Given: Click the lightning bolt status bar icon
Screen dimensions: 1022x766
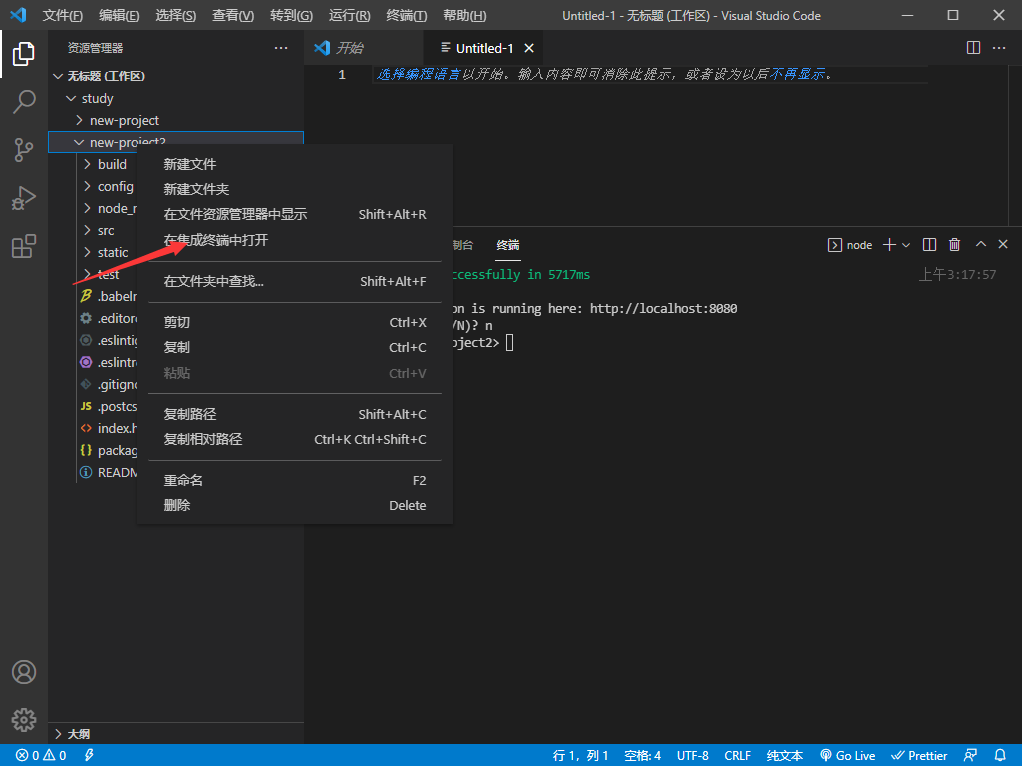Looking at the screenshot, I should 89,755.
